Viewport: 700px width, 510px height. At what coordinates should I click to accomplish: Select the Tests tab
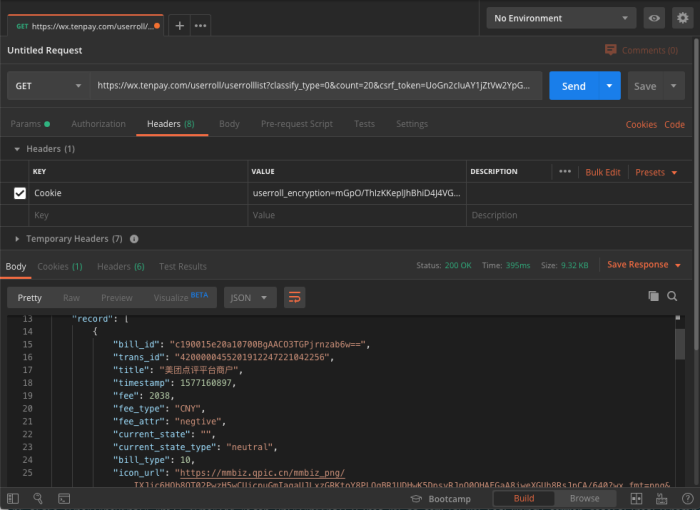pos(364,124)
